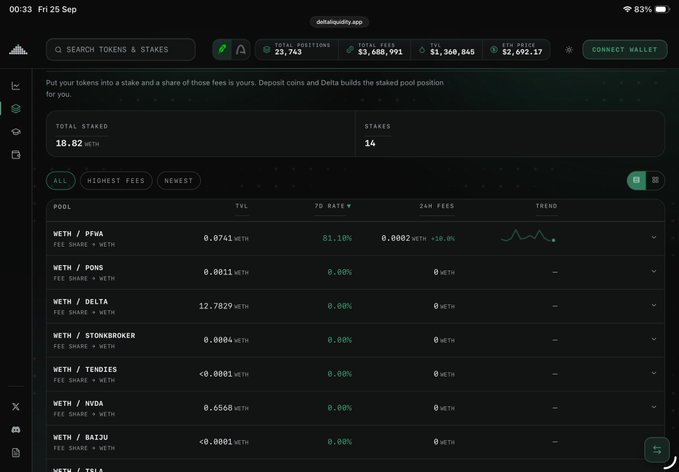
Task: Expand the WETH / DELTA row chevron
Action: pos(654,305)
